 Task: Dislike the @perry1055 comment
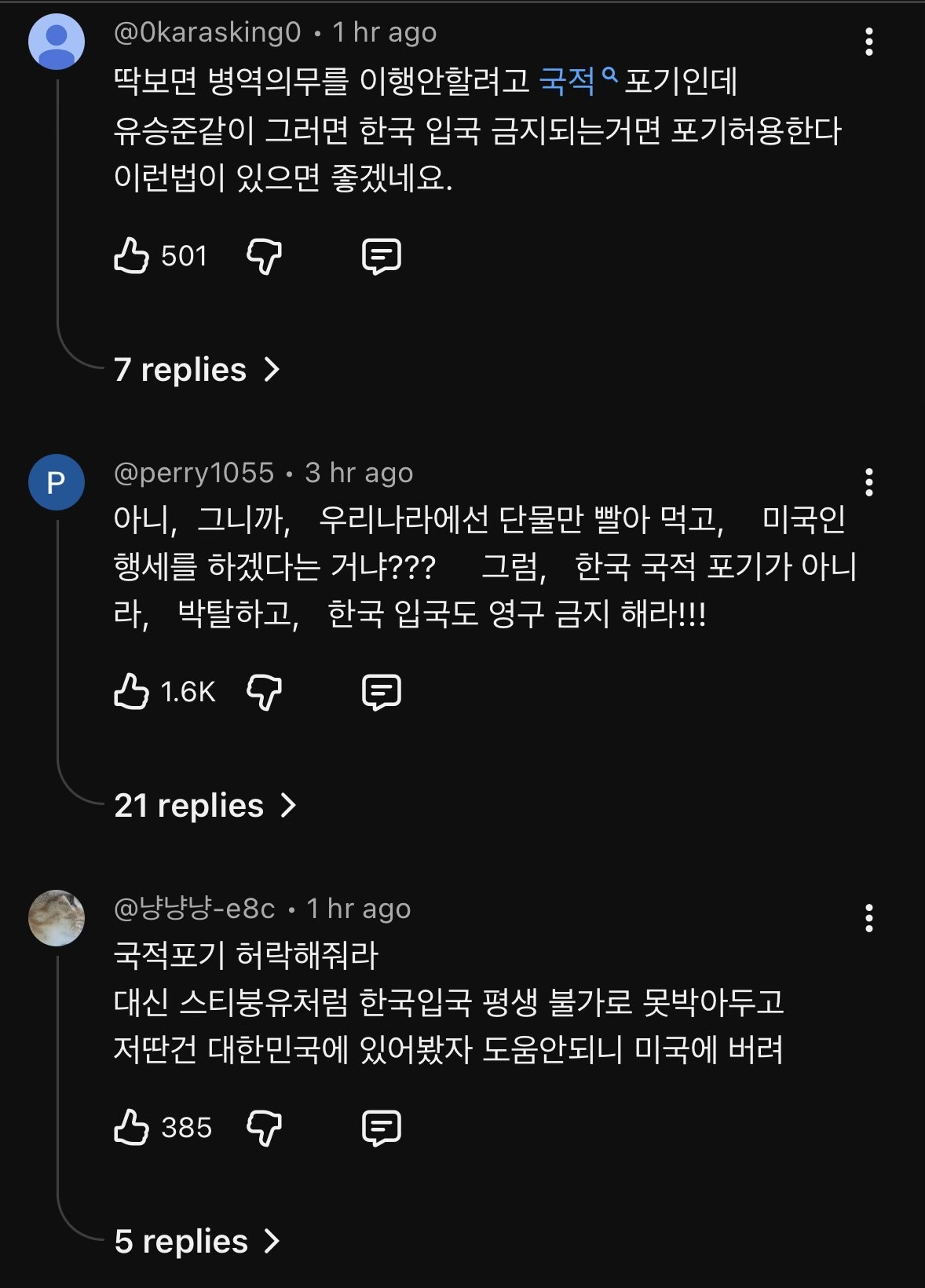[x=264, y=692]
